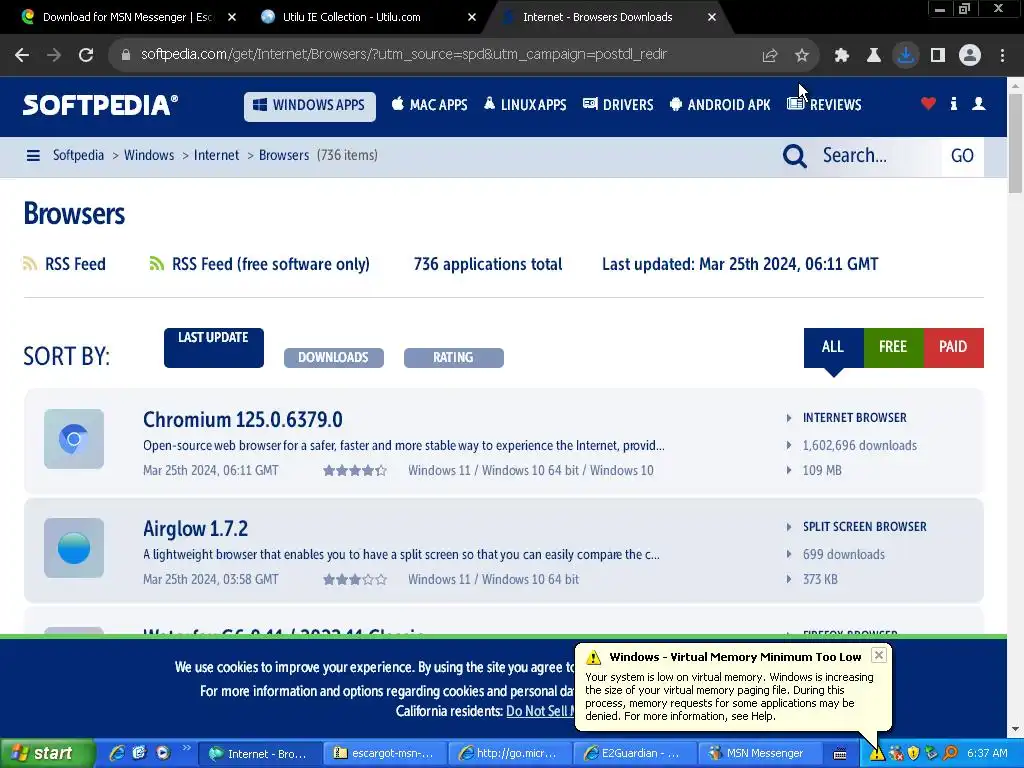Viewport: 1024px width, 768px height.
Task: Click the GO search button
Action: click(962, 156)
